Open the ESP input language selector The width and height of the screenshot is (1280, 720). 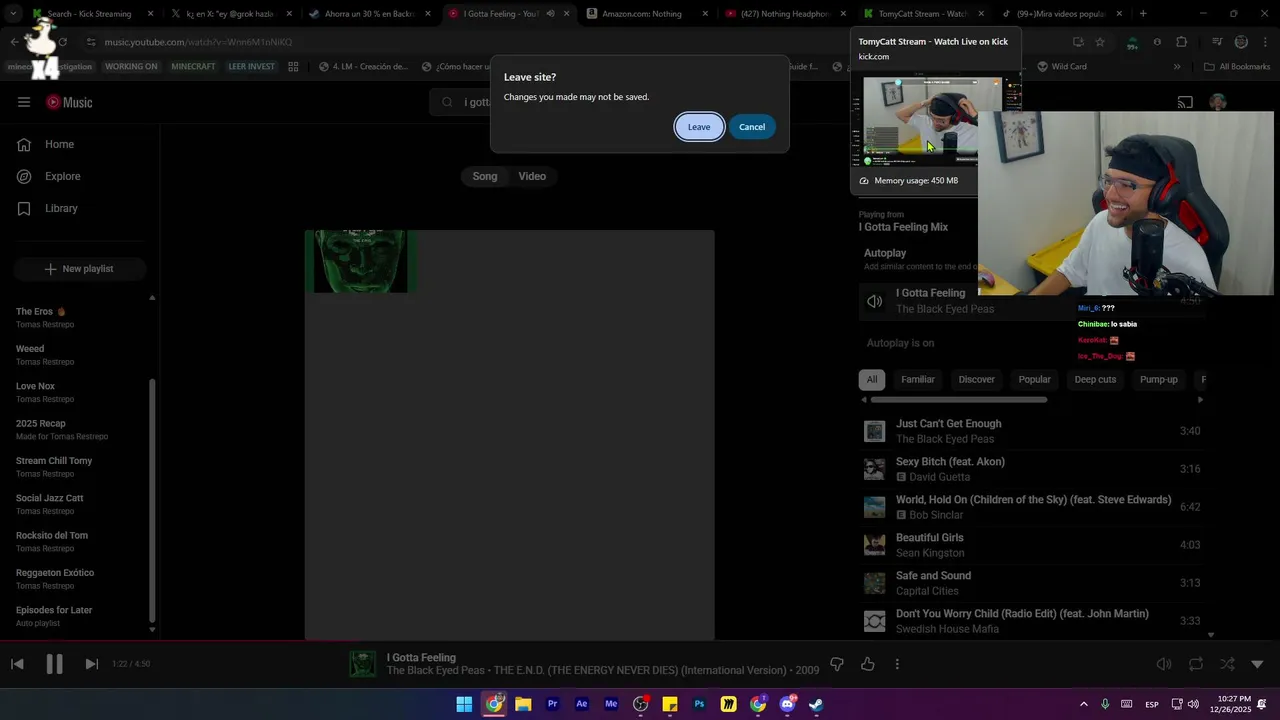[1152, 704]
